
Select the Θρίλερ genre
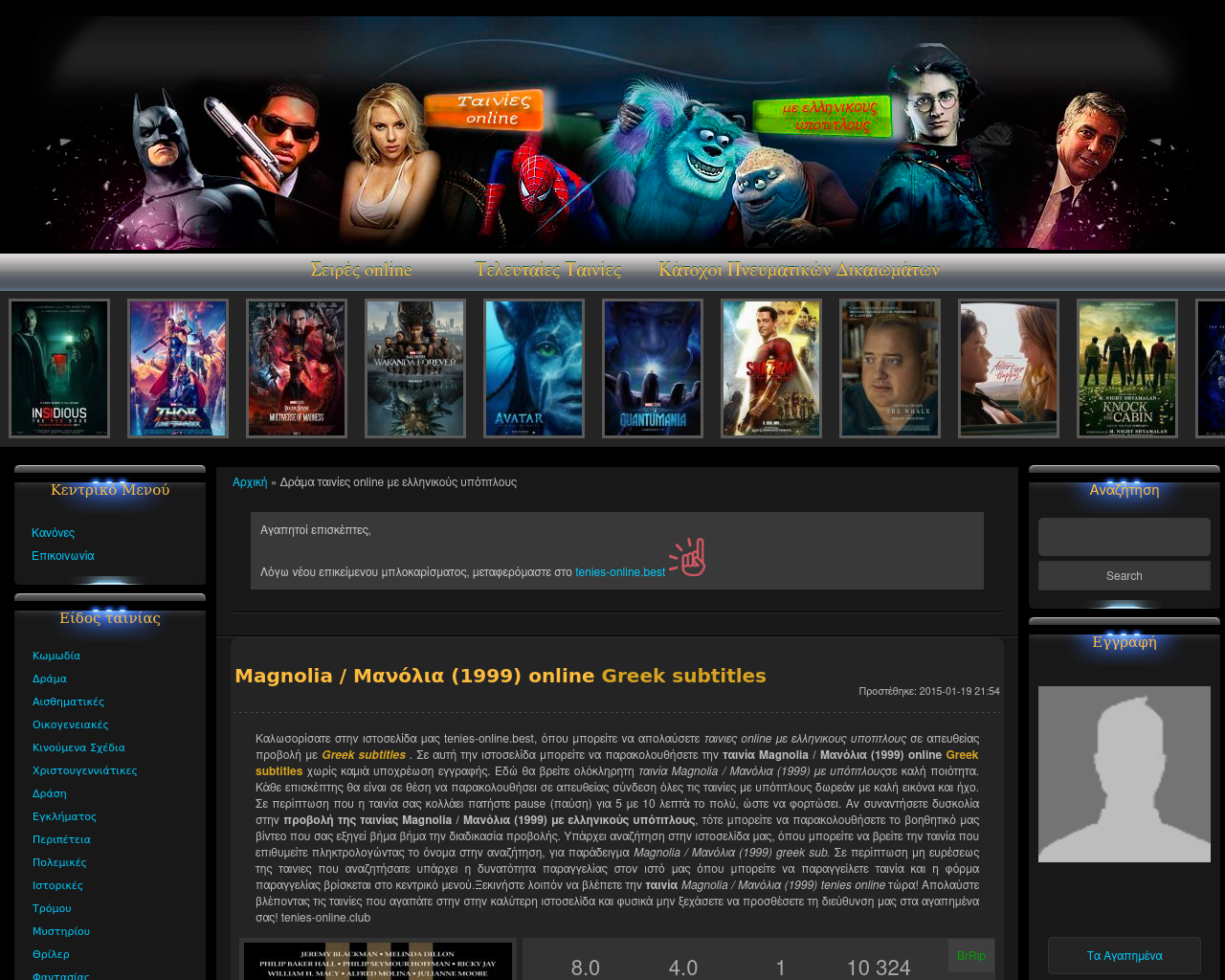[51, 954]
